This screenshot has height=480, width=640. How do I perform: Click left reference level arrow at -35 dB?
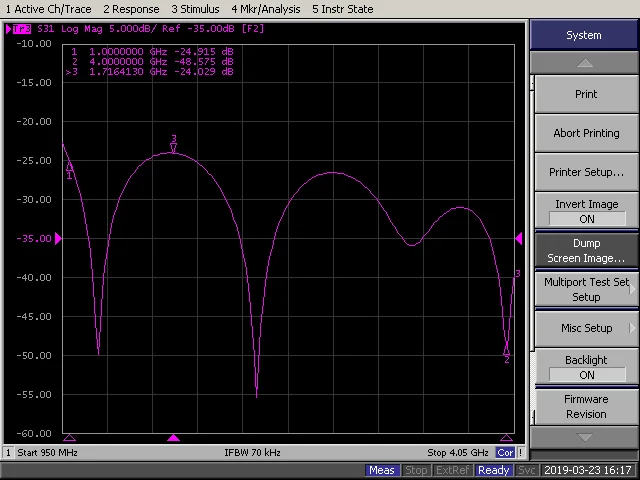58,238
